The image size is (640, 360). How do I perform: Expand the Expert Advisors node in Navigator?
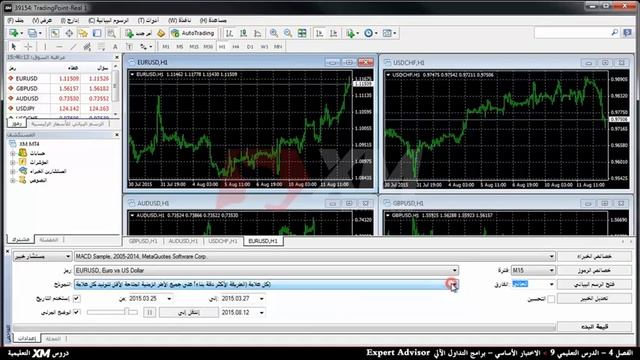point(13,171)
